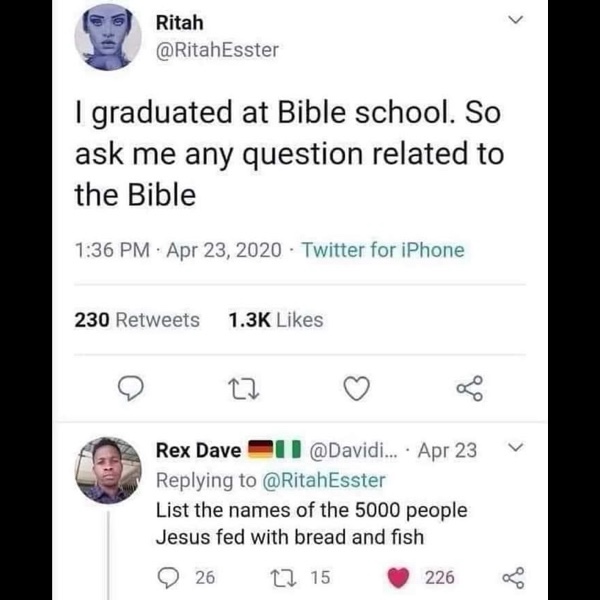Open Ritah's profile picture
The height and width of the screenshot is (600, 600).
pos(108,40)
